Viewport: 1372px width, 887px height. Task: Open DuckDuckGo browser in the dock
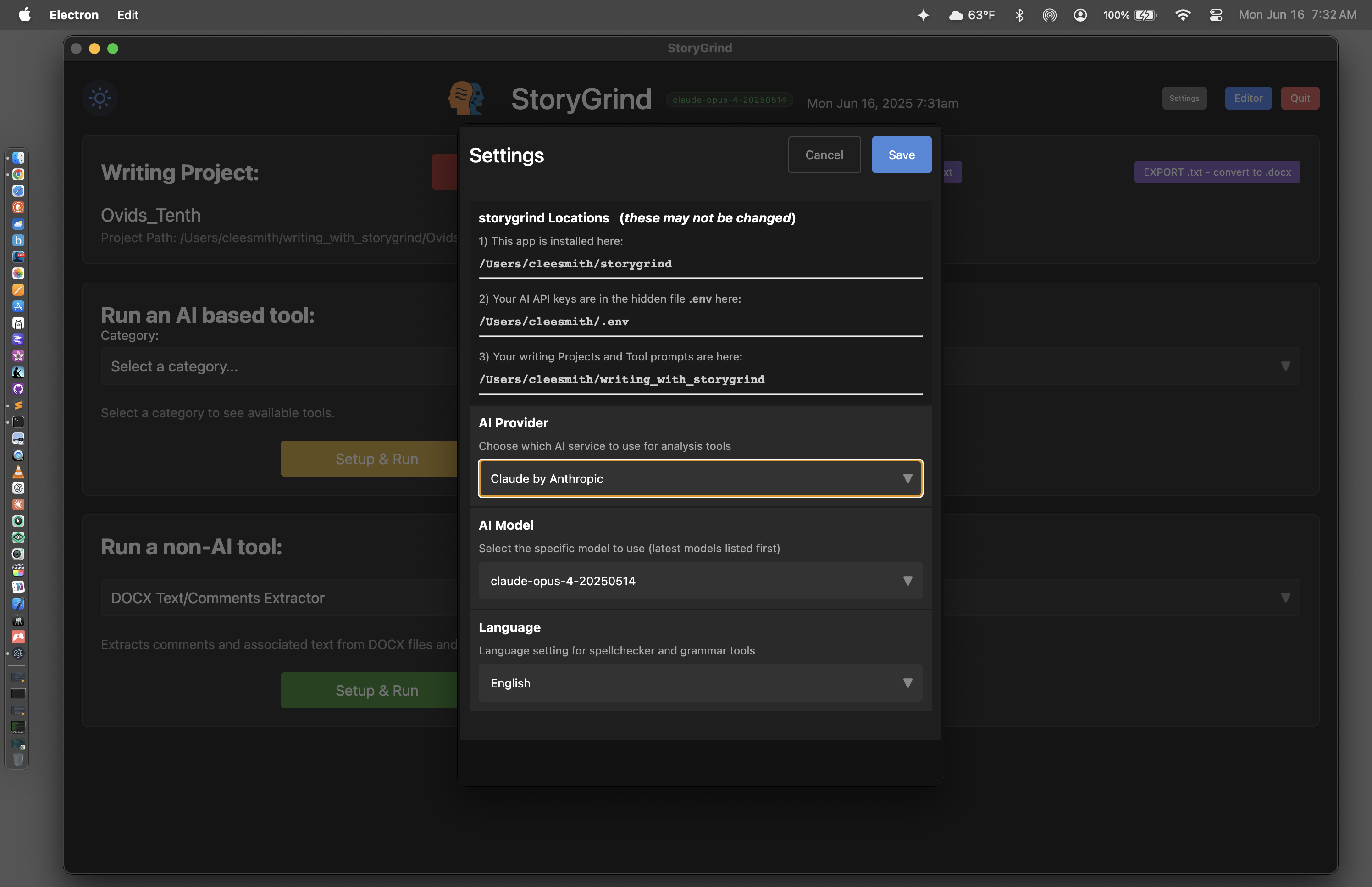coord(18,207)
